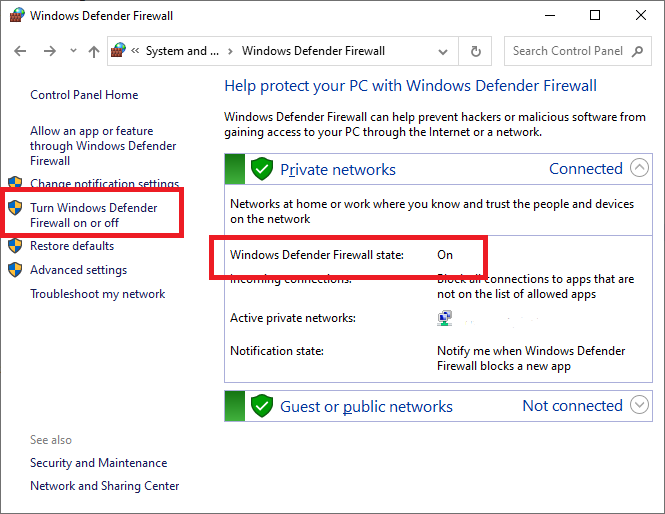
Task: Click the Guest or public networks heading
Action: tap(366, 406)
